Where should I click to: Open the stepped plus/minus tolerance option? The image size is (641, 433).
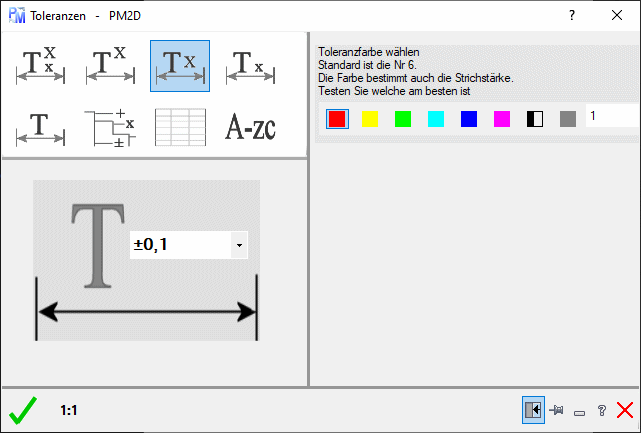tap(110, 127)
